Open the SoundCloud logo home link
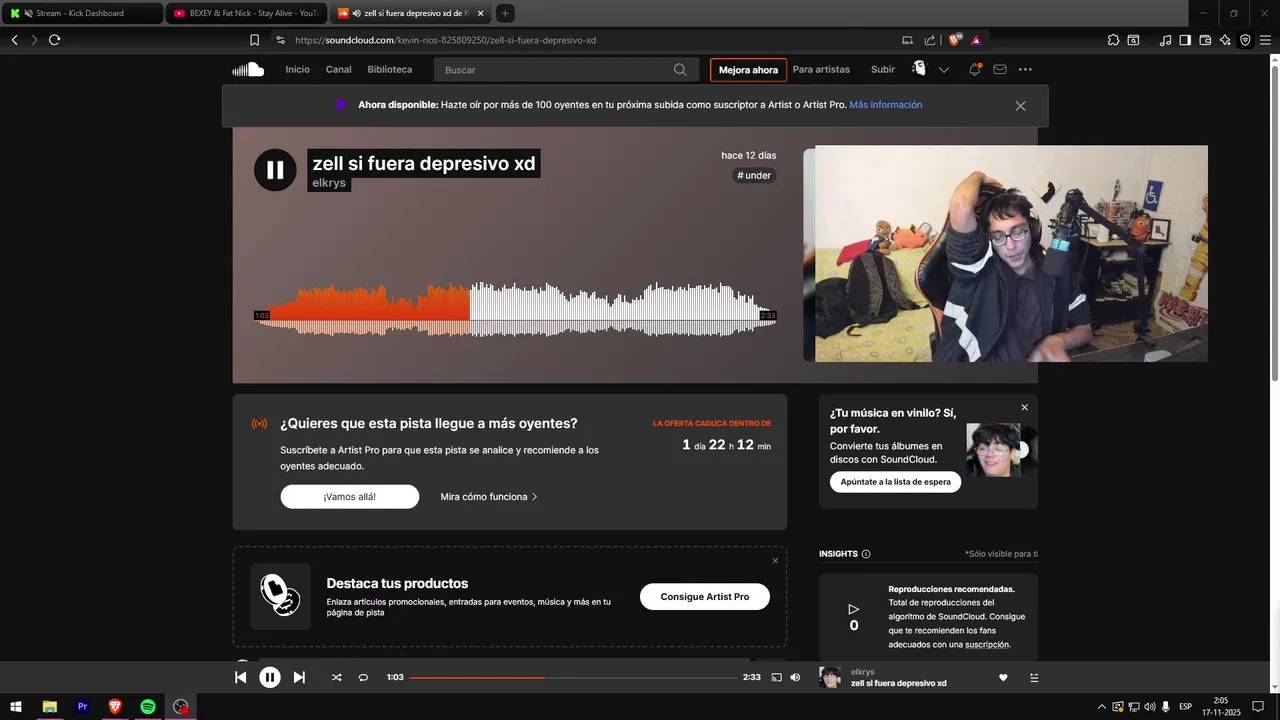This screenshot has width=1280, height=720. tap(248, 69)
